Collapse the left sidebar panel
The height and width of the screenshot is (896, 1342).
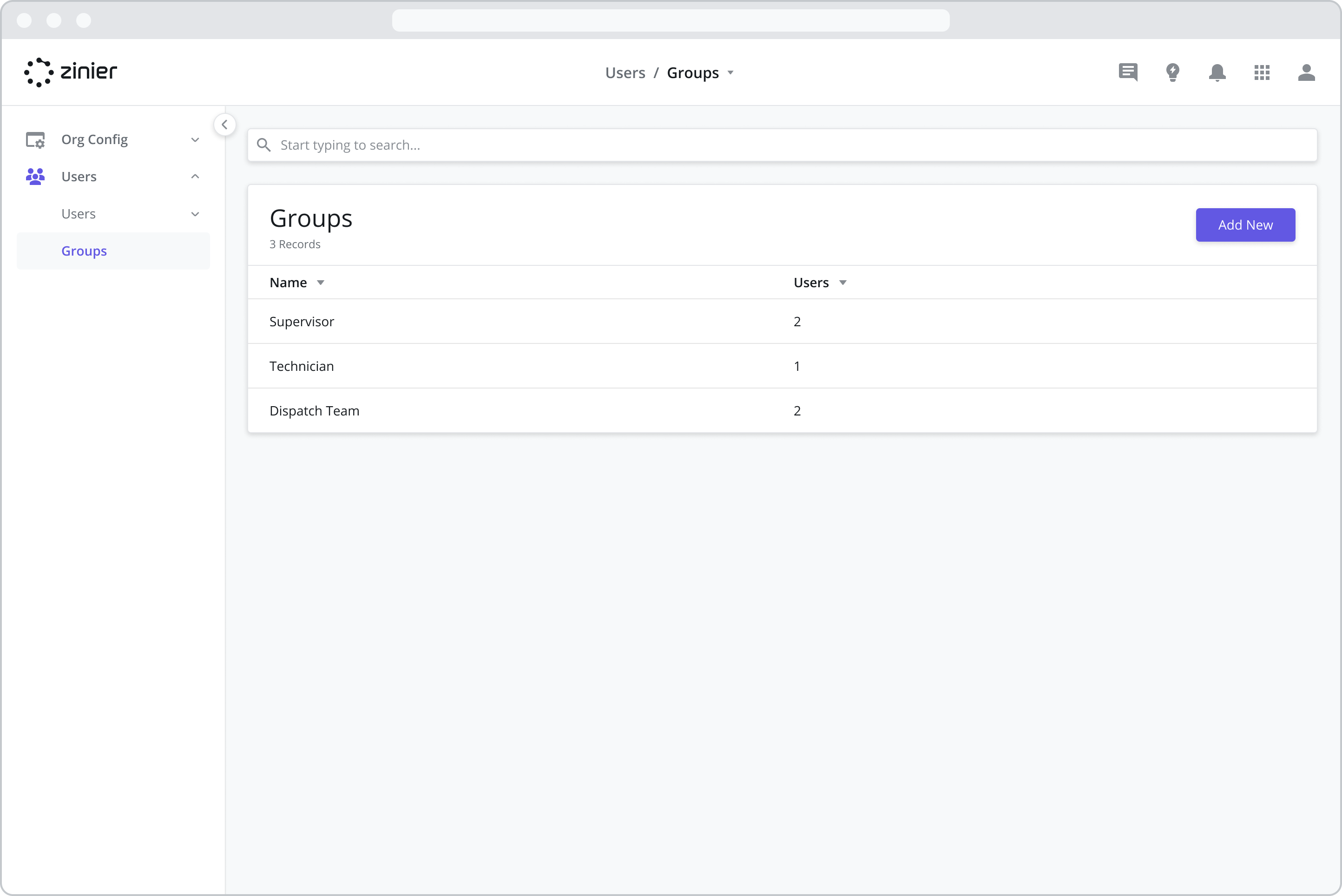point(224,125)
